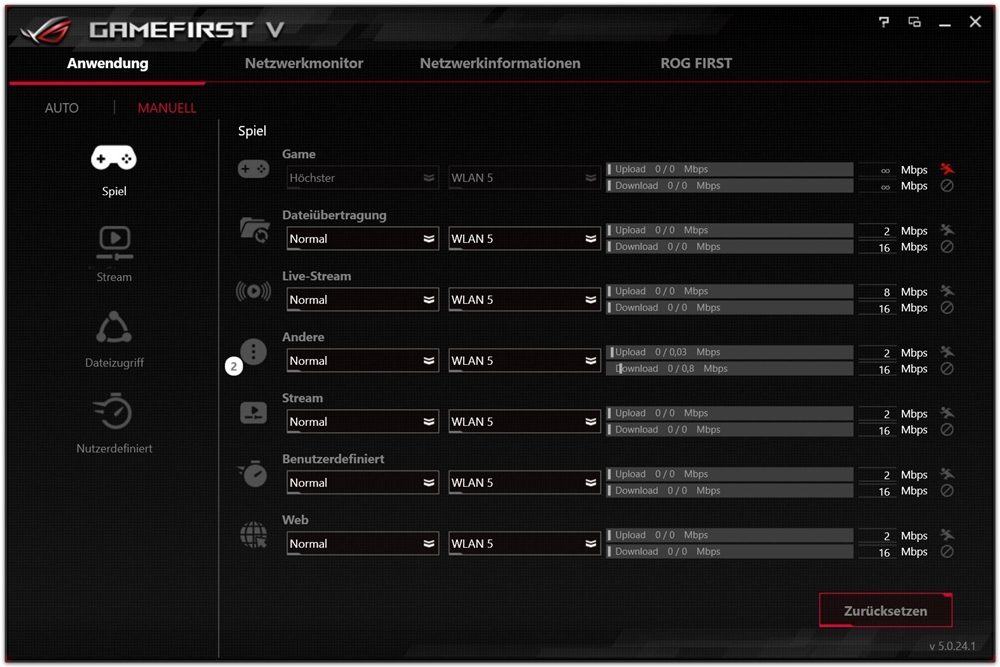Open Benutzerdefiniert priority dropdown
1000x667 pixels.
[x=362, y=483]
